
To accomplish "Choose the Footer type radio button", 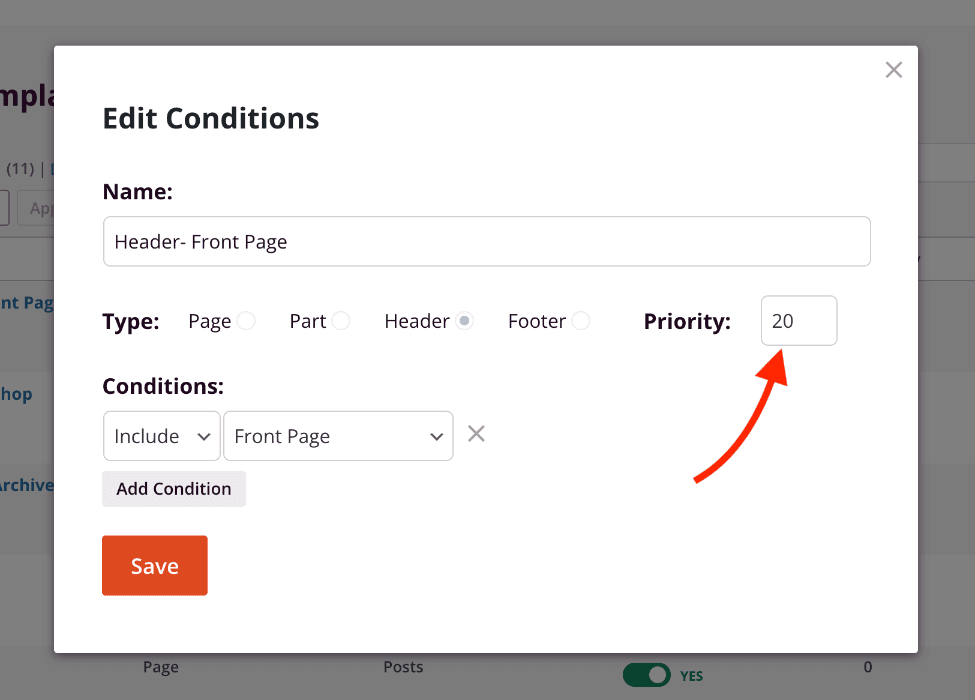I will tap(581, 321).
